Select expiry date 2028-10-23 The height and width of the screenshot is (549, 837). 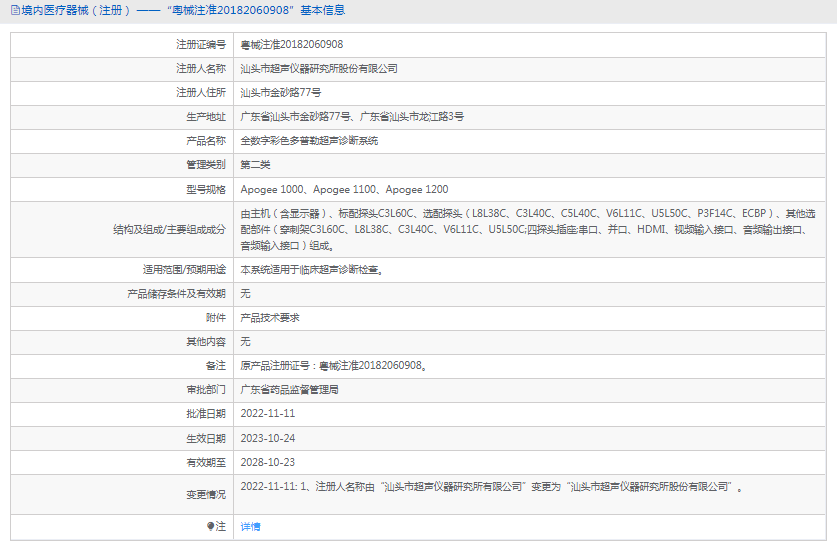click(267, 462)
